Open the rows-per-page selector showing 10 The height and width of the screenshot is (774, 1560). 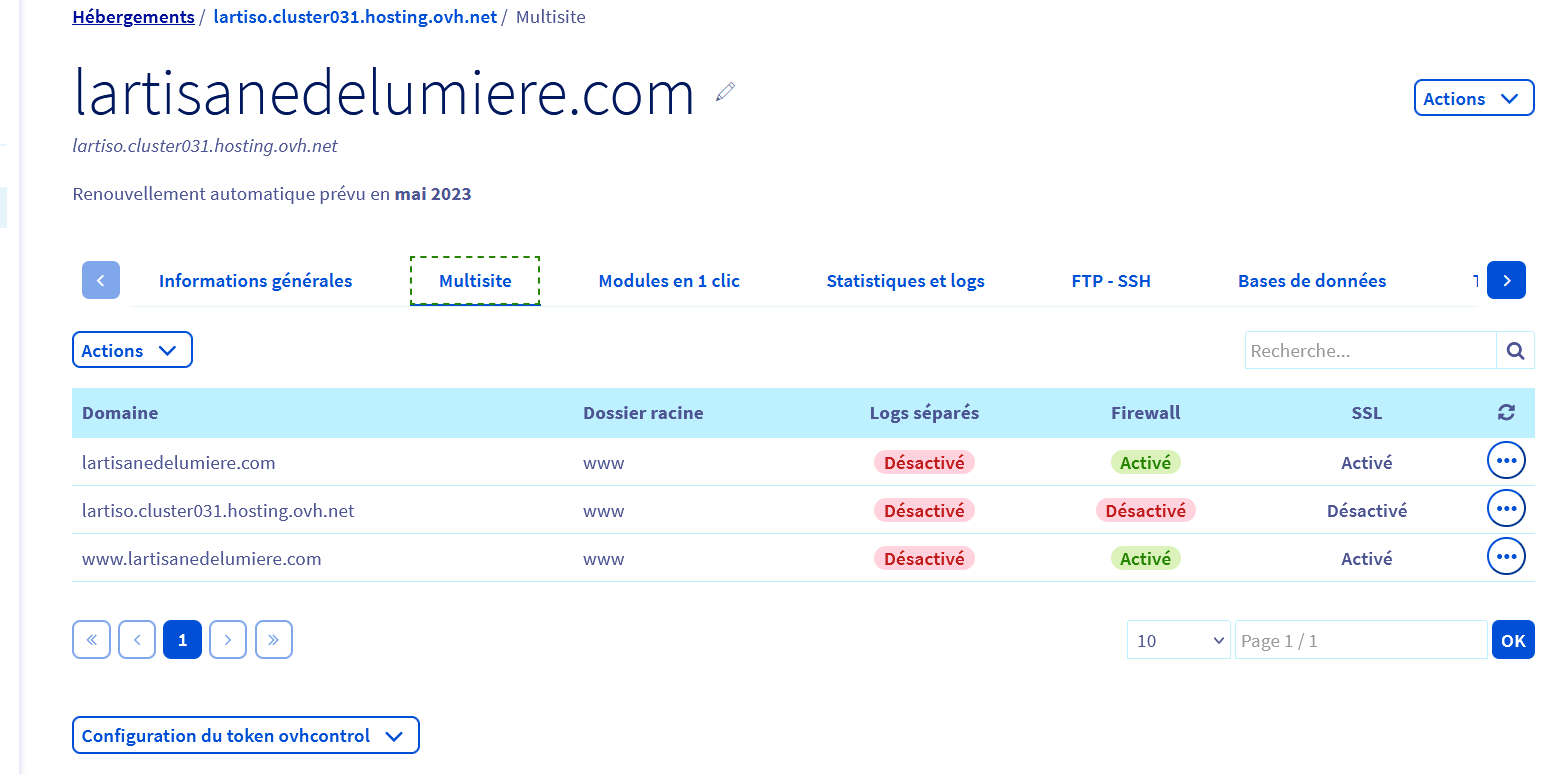pyautogui.click(x=1180, y=641)
